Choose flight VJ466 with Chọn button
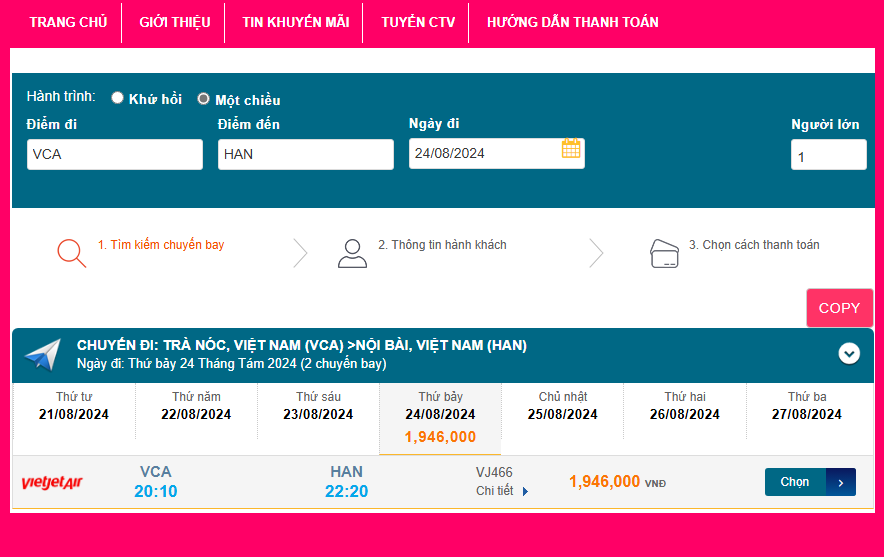The height and width of the screenshot is (557, 884). tap(796, 482)
